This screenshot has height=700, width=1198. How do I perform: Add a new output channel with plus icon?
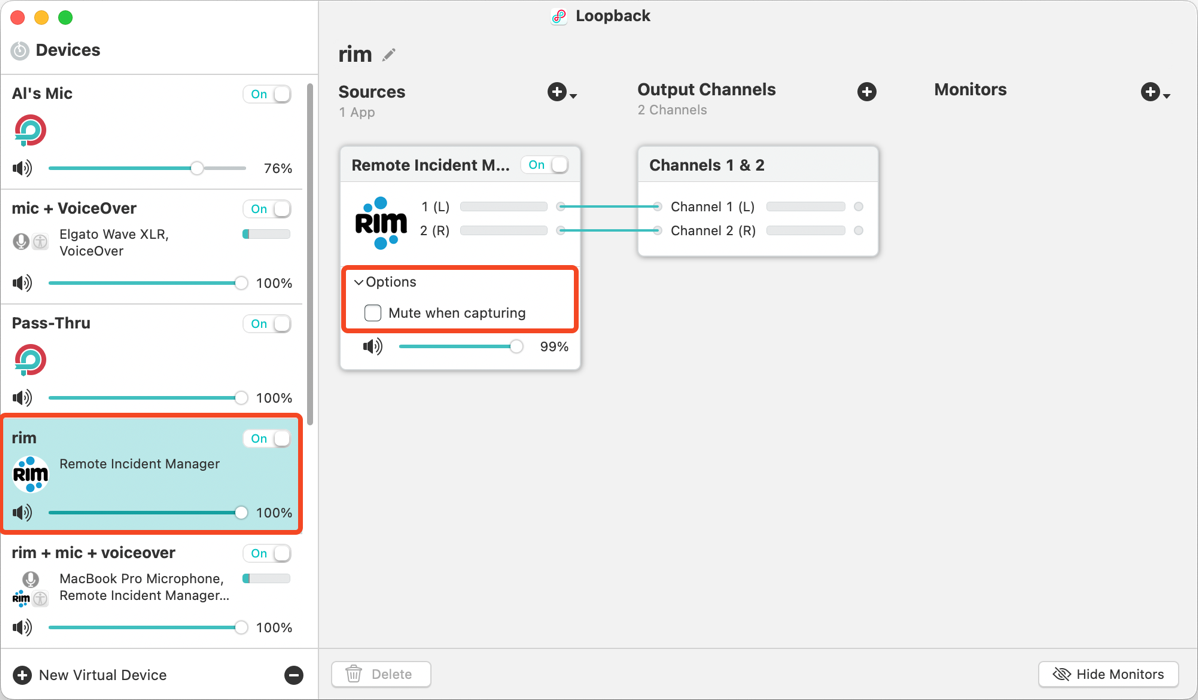867,92
